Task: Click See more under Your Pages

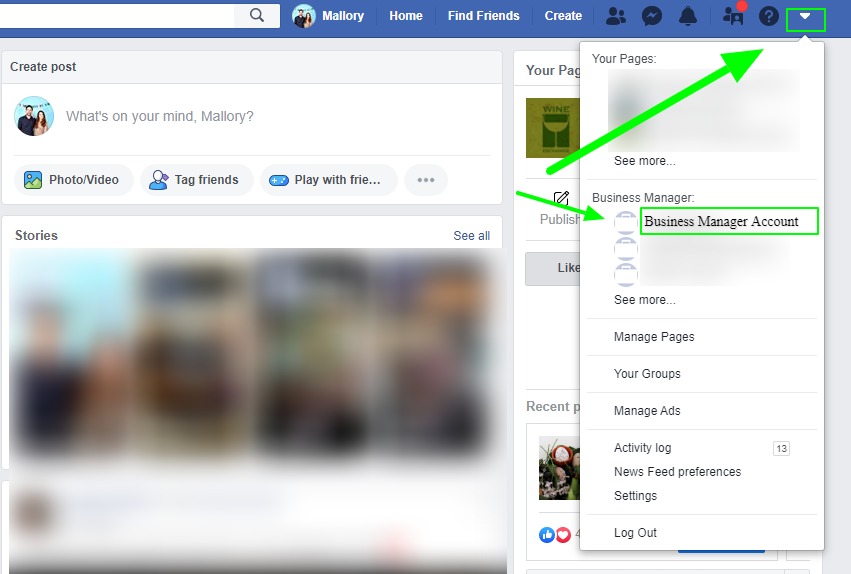Action: [x=645, y=161]
